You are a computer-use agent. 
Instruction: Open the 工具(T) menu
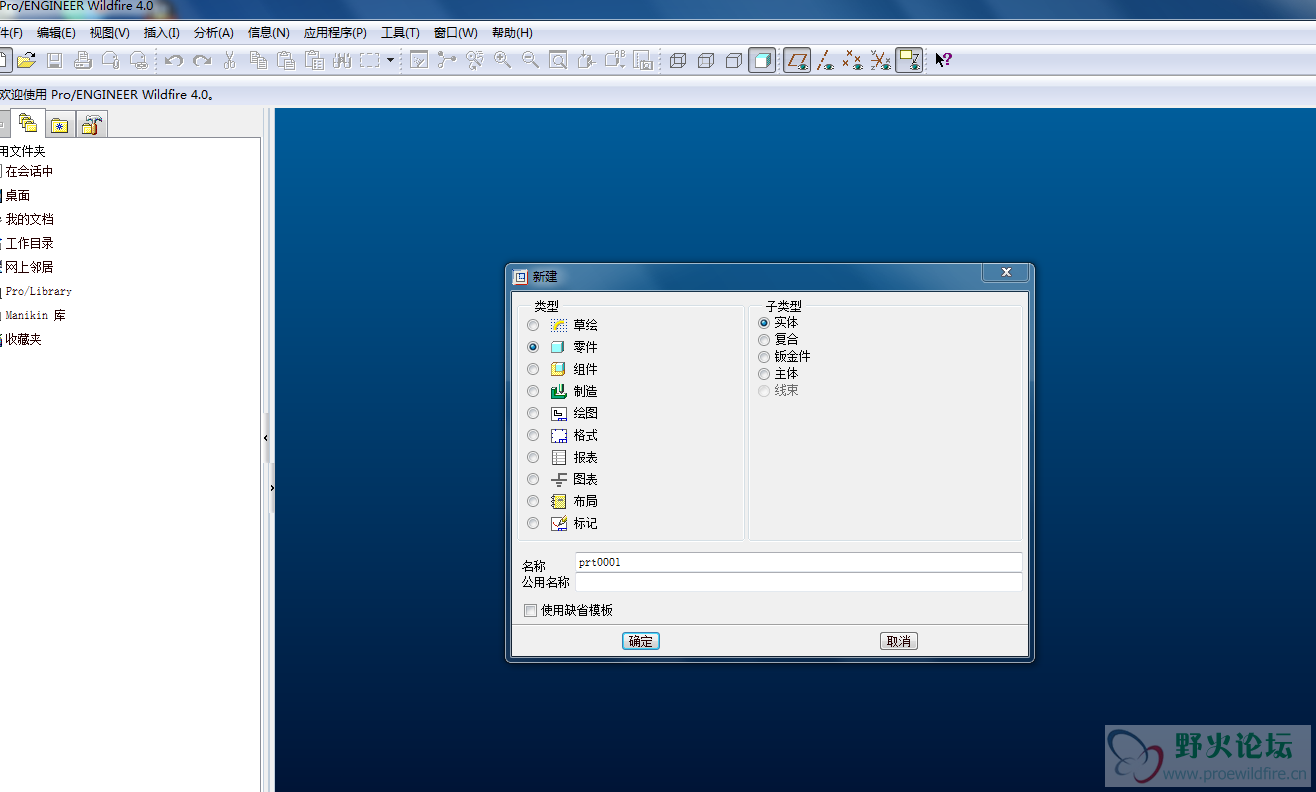tap(400, 33)
